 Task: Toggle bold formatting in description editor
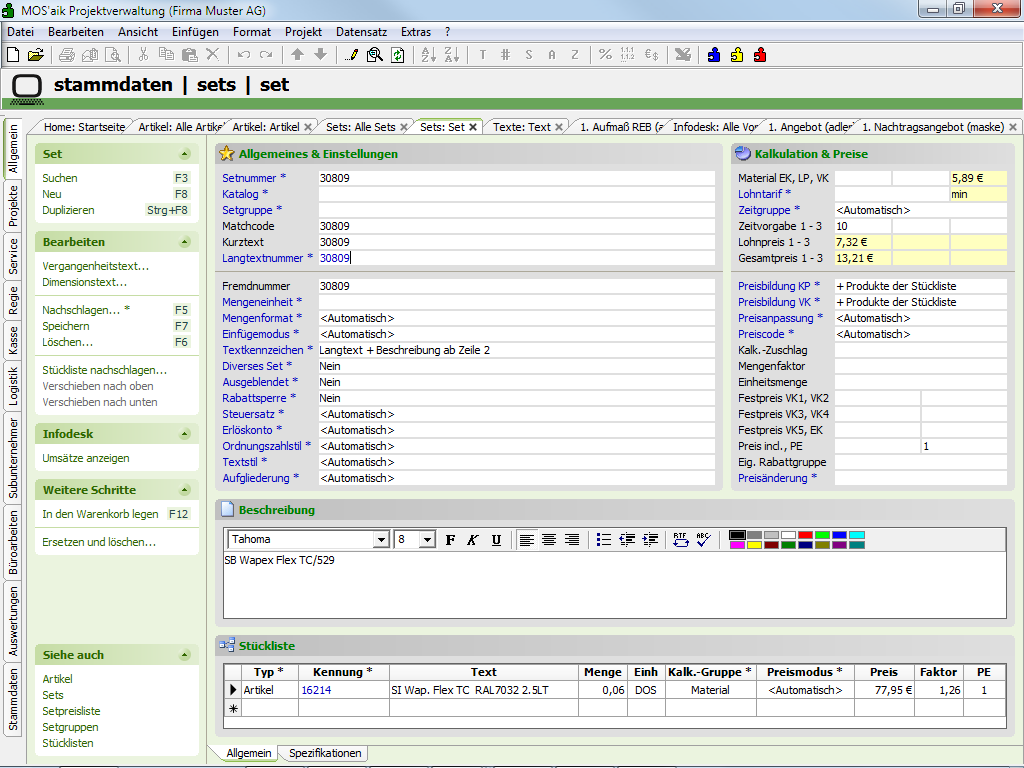450,540
